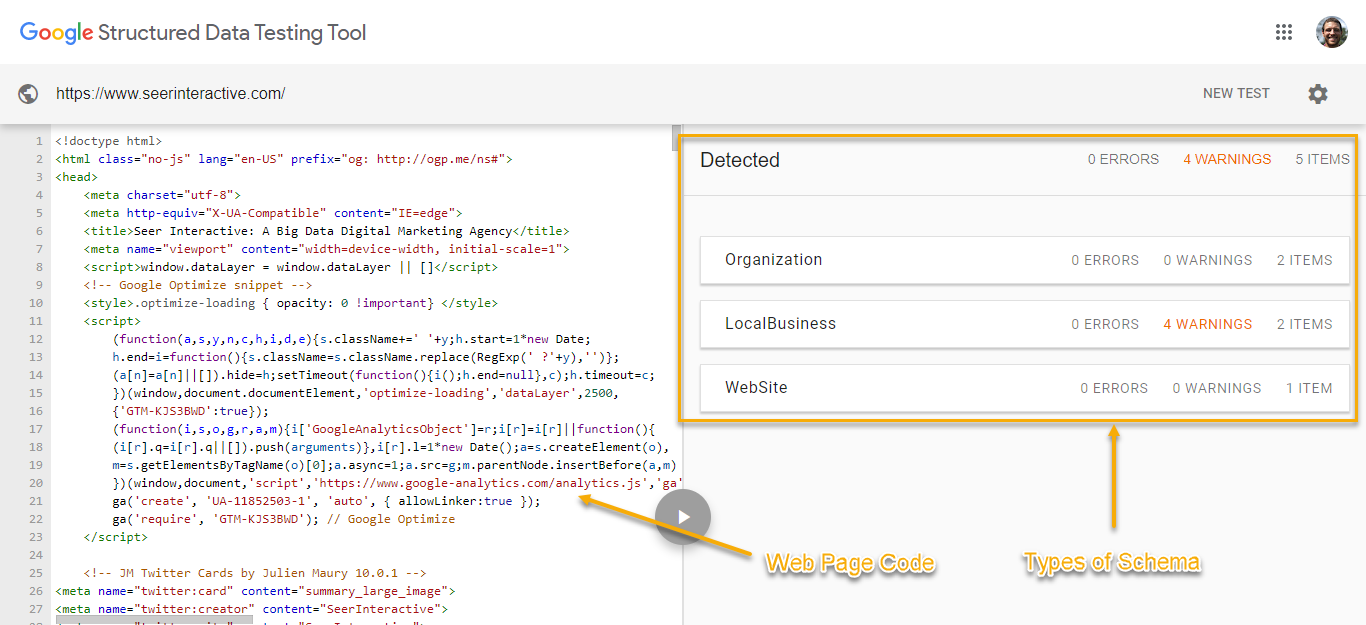Click the LocalBusiness 4 WARNINGS label
This screenshot has width=1366, height=625.
tap(1207, 324)
